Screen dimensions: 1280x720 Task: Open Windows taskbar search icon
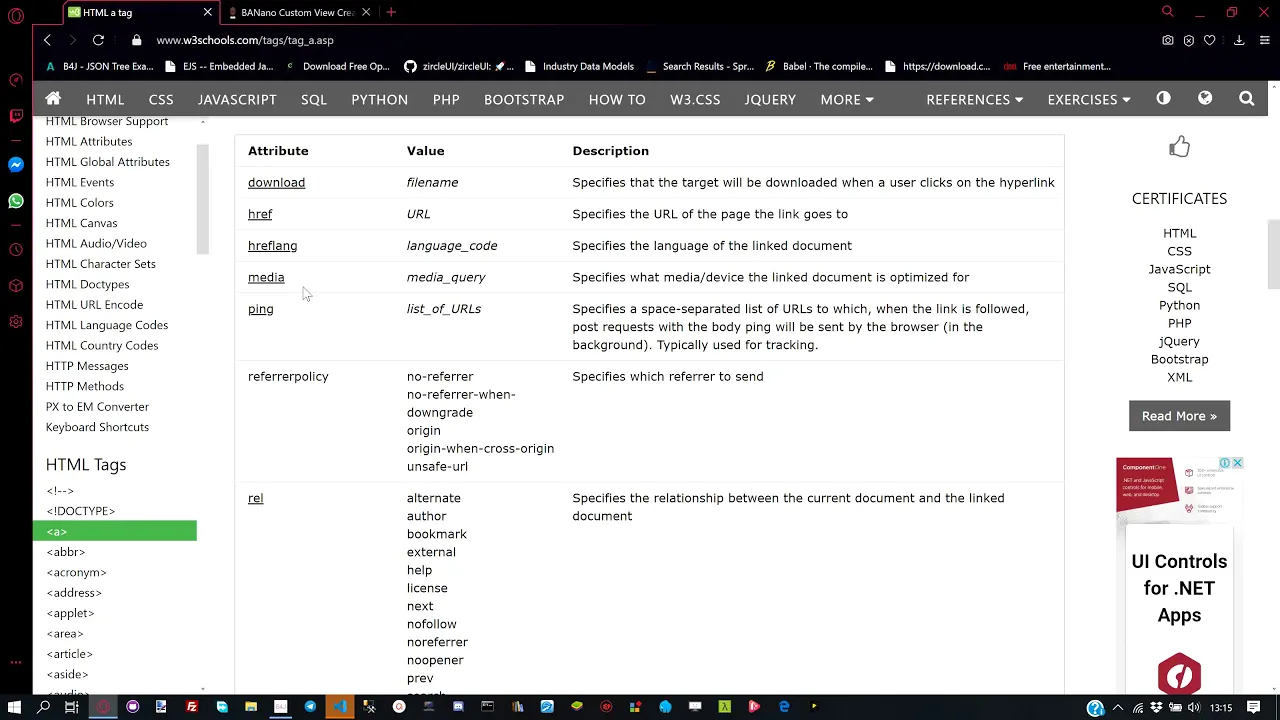coord(44,707)
